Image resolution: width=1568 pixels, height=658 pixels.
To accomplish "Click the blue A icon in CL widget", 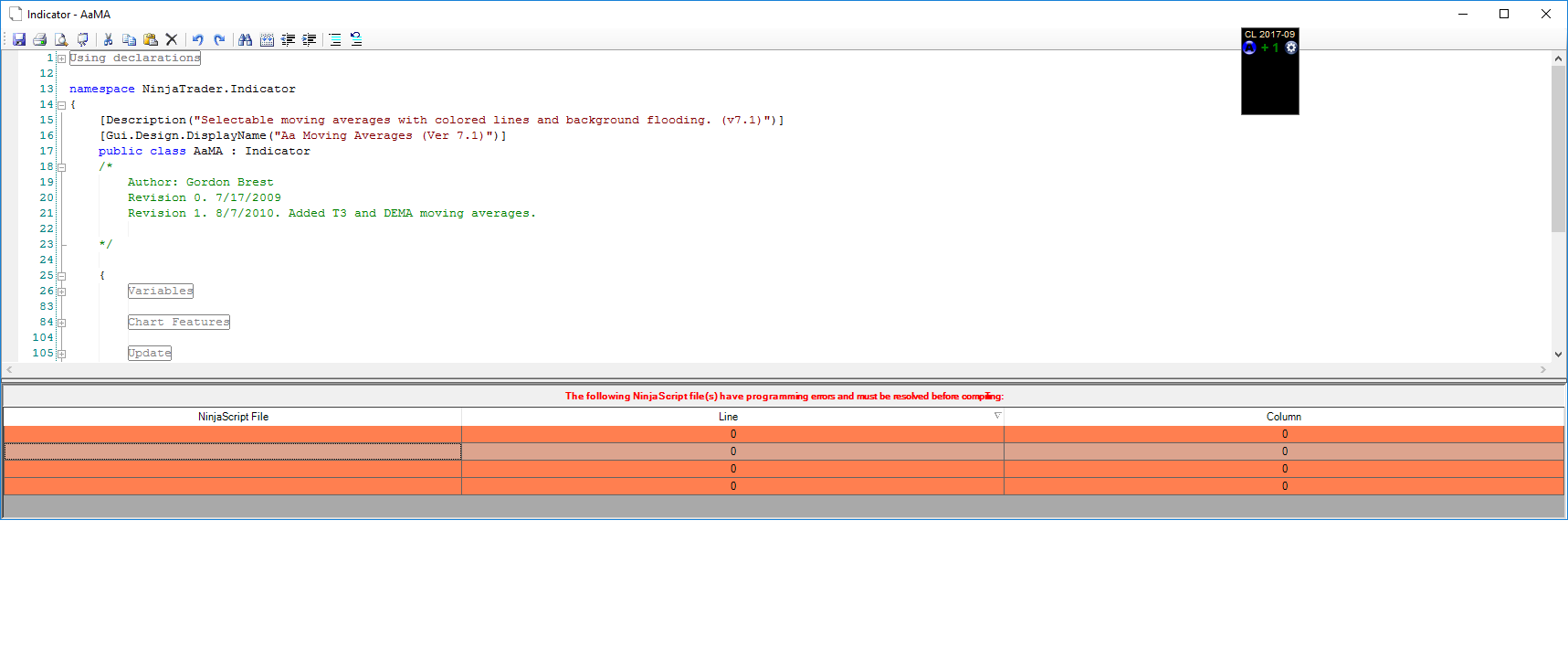I will click(1250, 48).
